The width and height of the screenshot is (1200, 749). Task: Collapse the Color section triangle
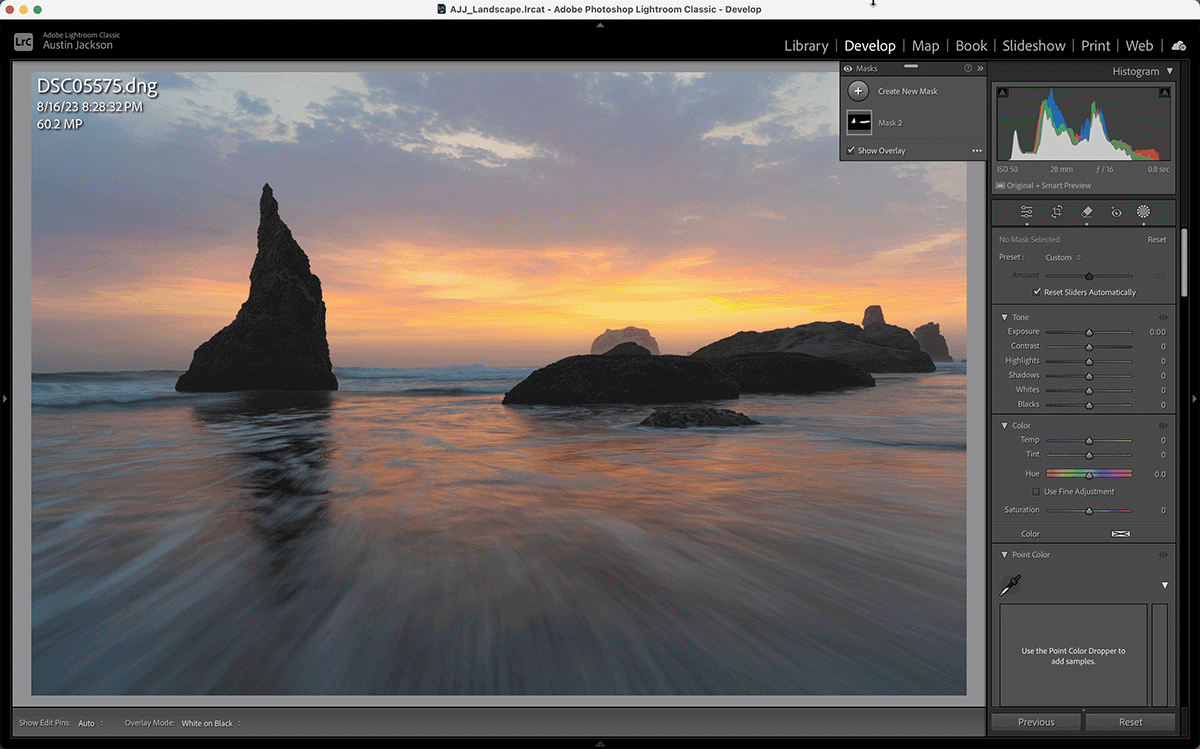1004,425
